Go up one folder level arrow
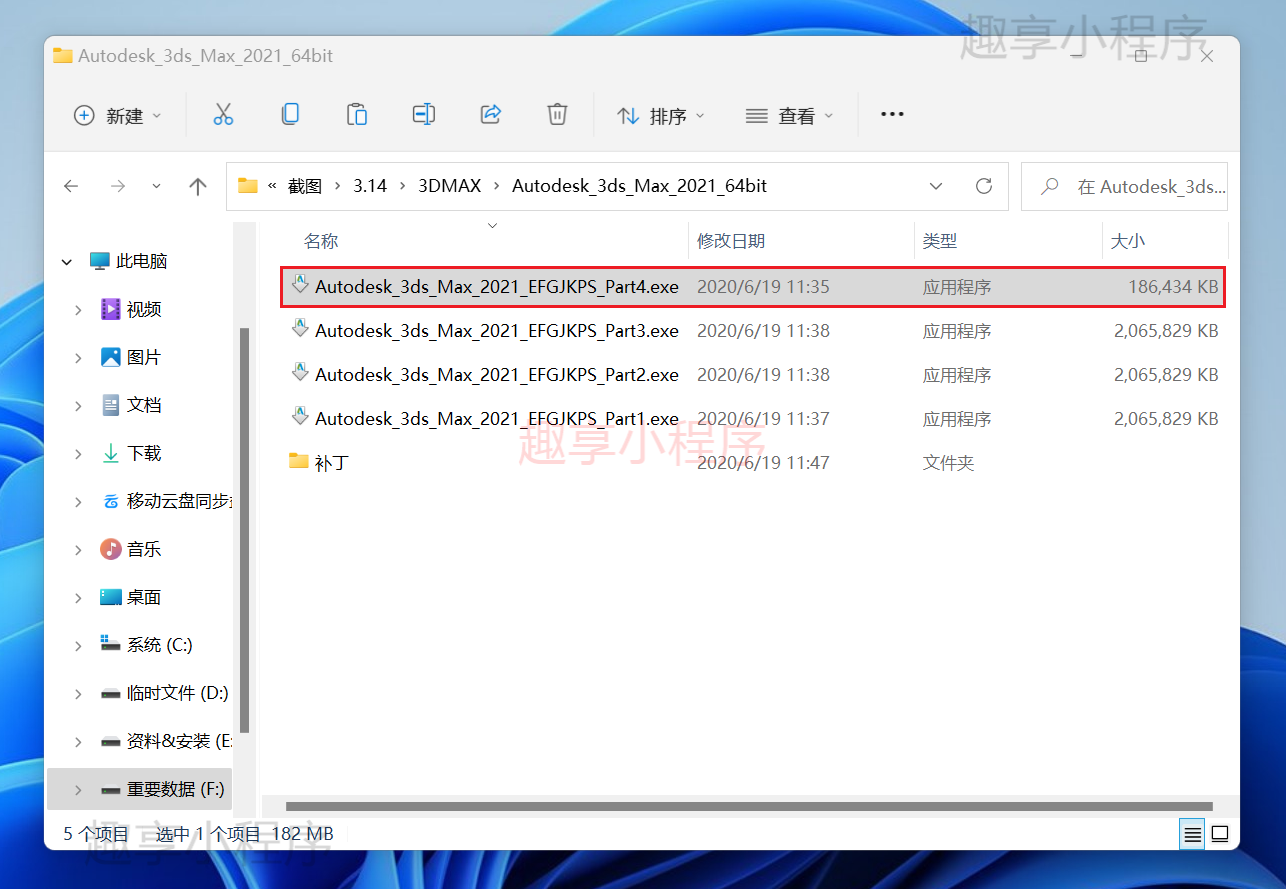This screenshot has width=1286, height=889. tap(198, 186)
